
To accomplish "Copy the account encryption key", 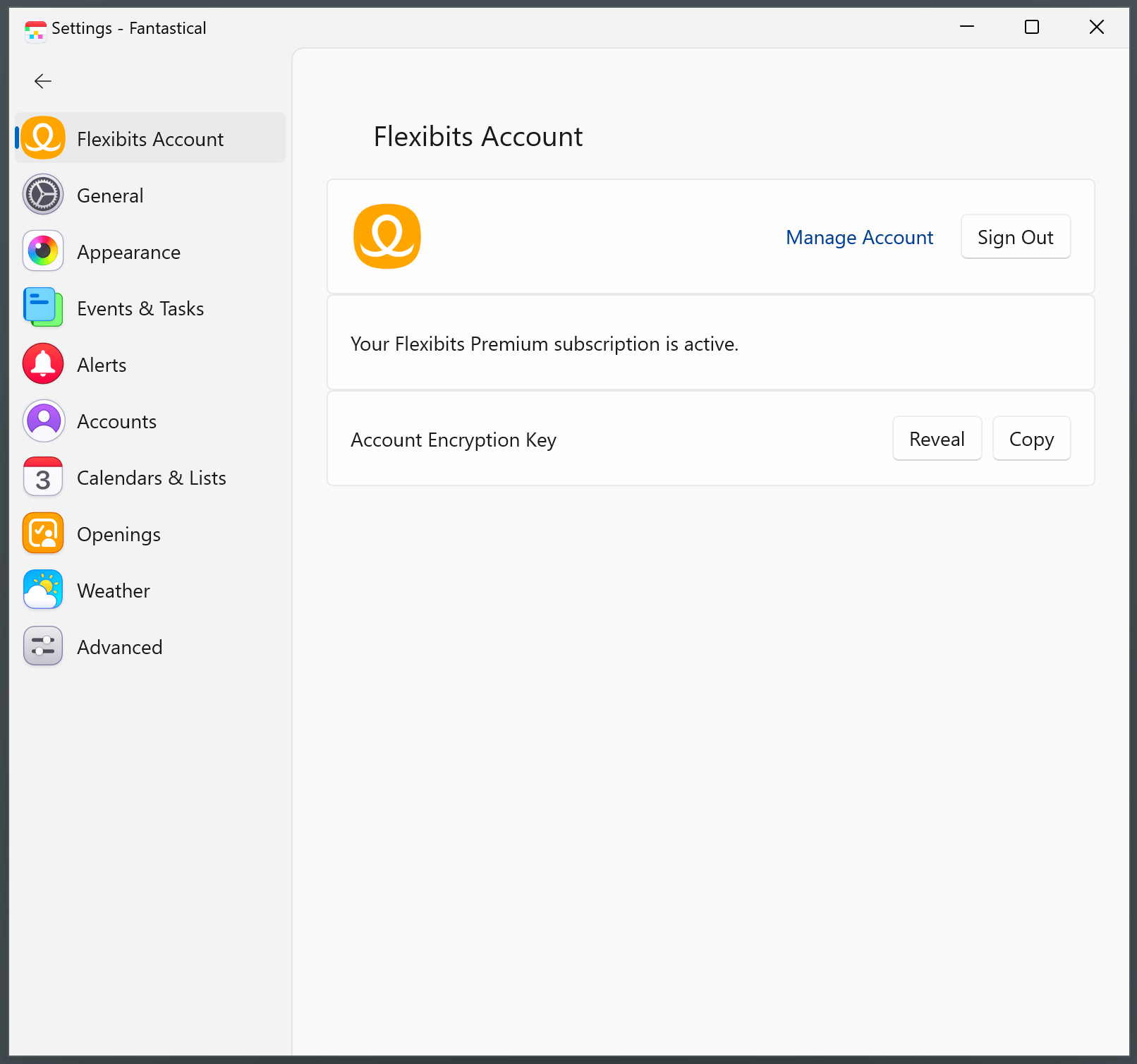I will [1032, 438].
